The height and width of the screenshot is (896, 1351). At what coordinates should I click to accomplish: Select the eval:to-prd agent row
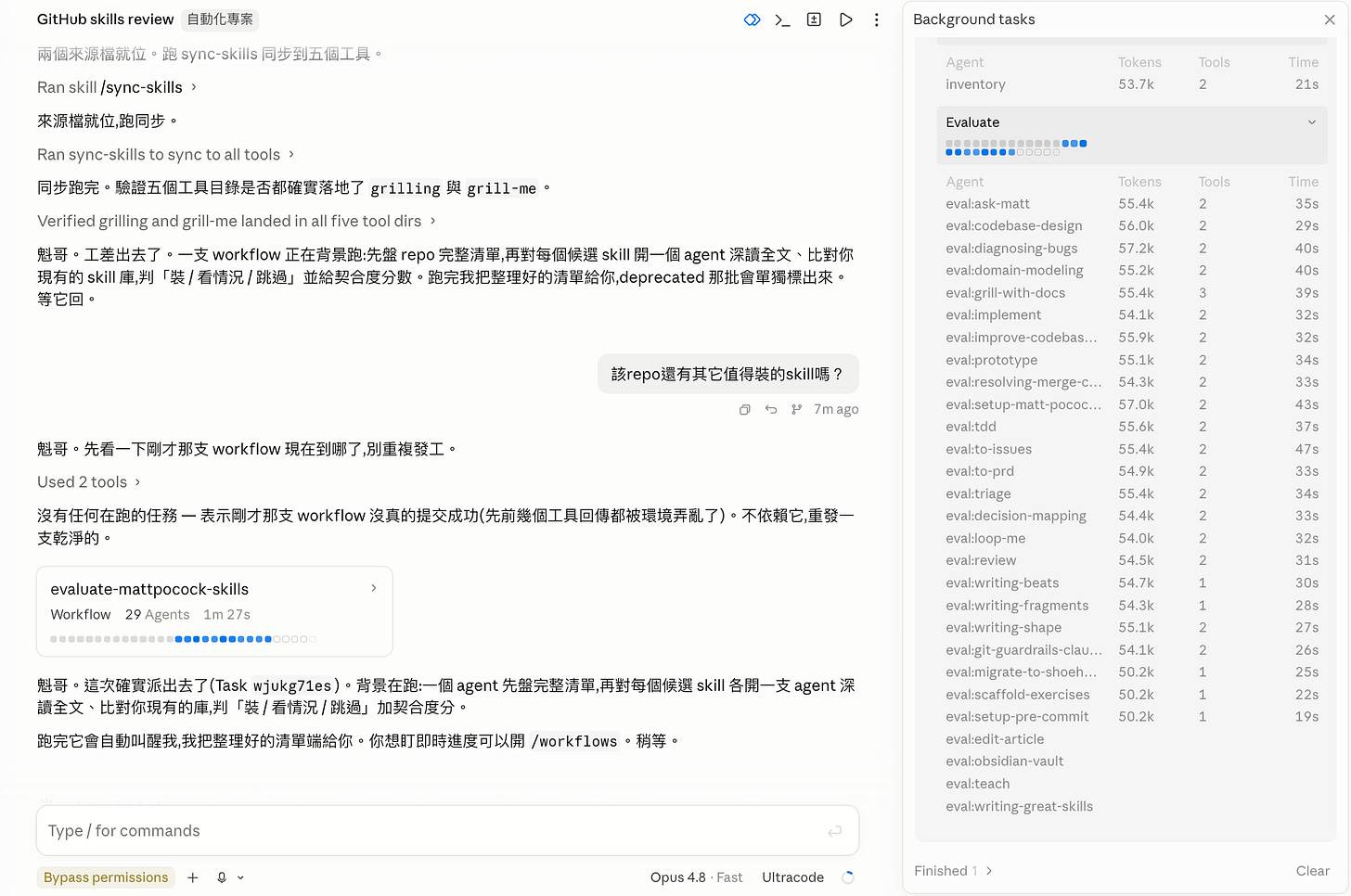(1132, 471)
